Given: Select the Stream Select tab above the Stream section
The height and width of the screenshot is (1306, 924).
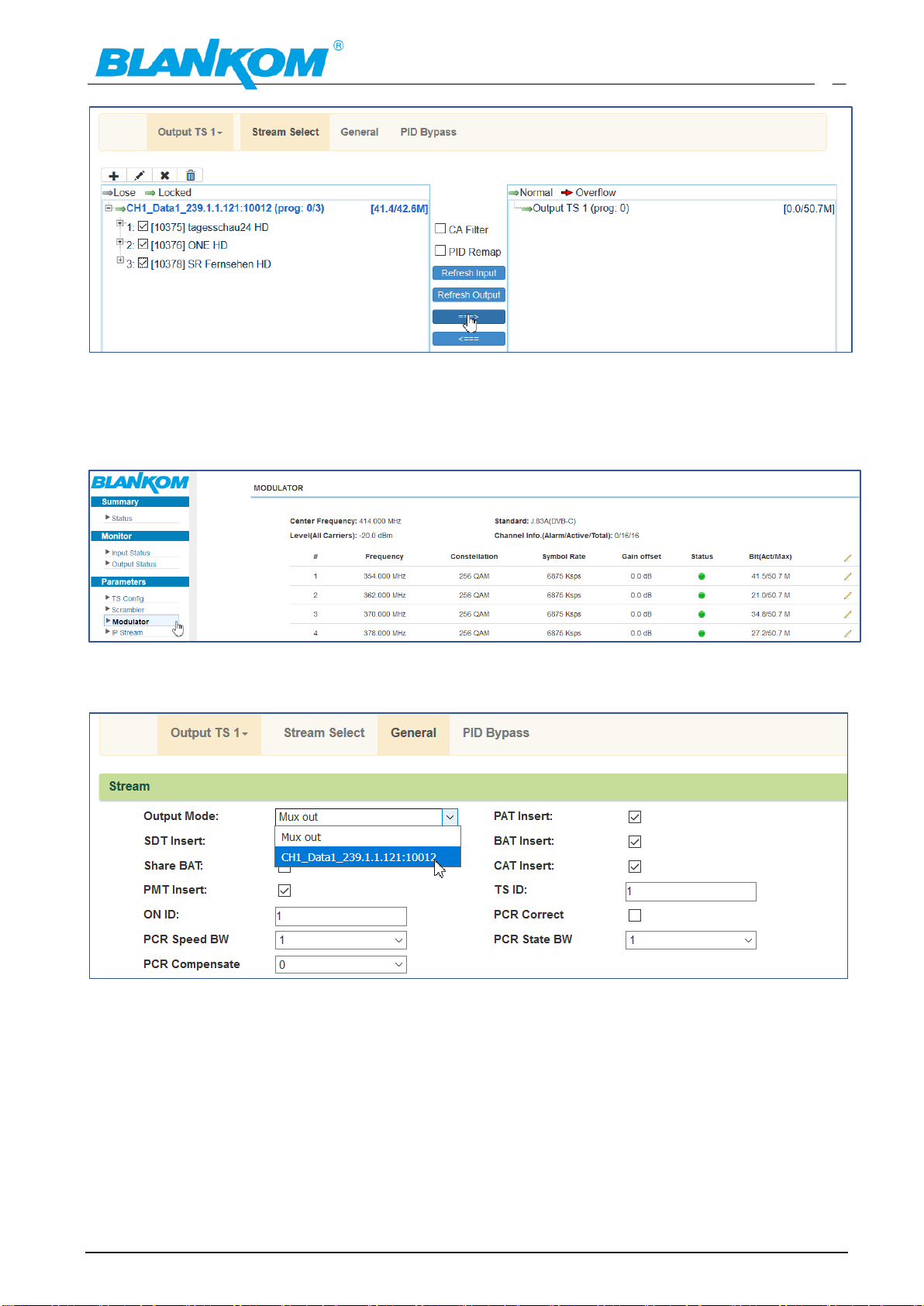Looking at the screenshot, I should pyautogui.click(x=324, y=733).
